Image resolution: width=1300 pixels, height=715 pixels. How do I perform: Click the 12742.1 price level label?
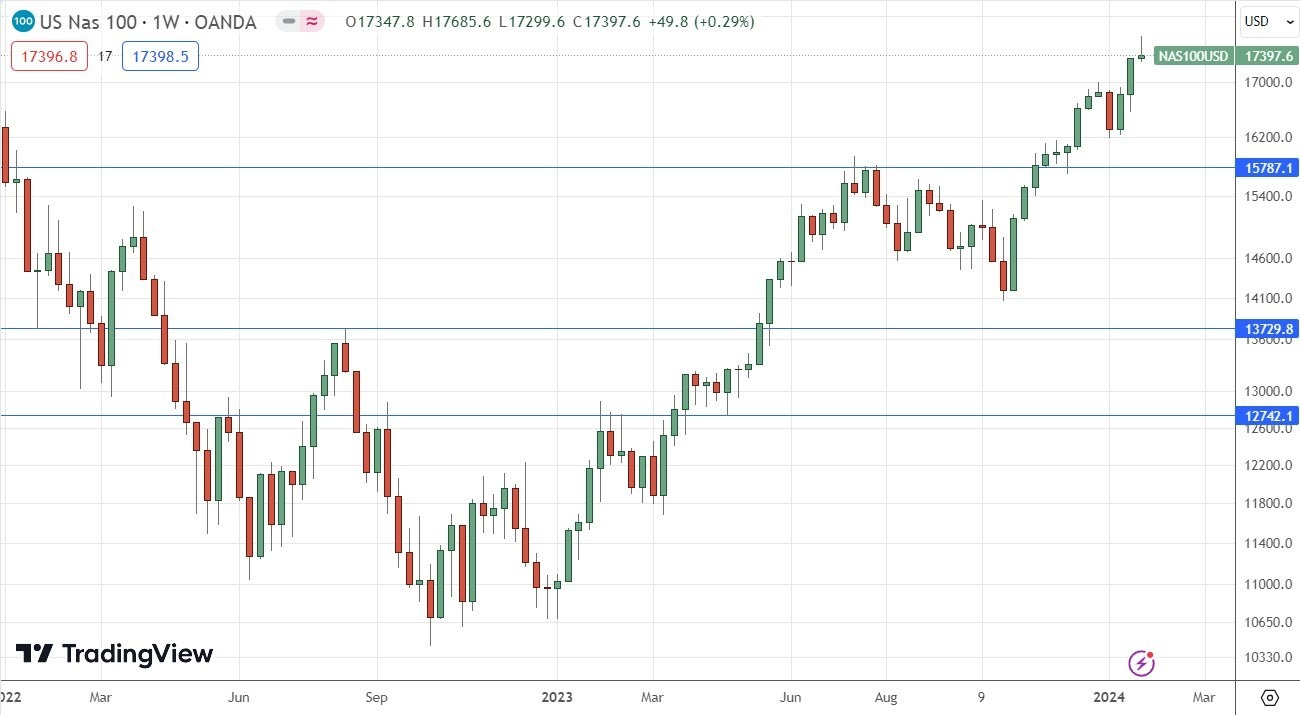tap(1267, 415)
